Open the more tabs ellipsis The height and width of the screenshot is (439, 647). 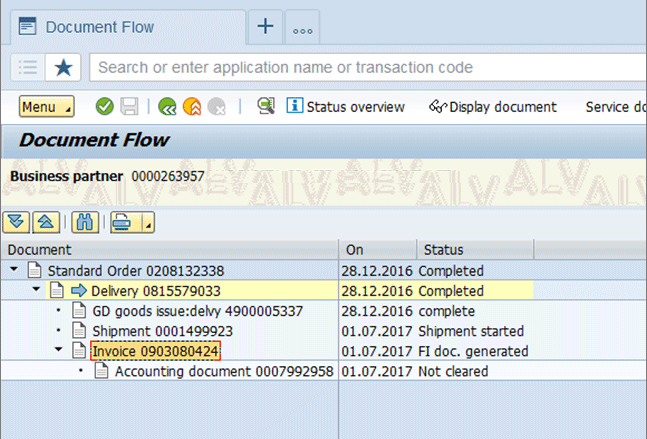tap(302, 27)
